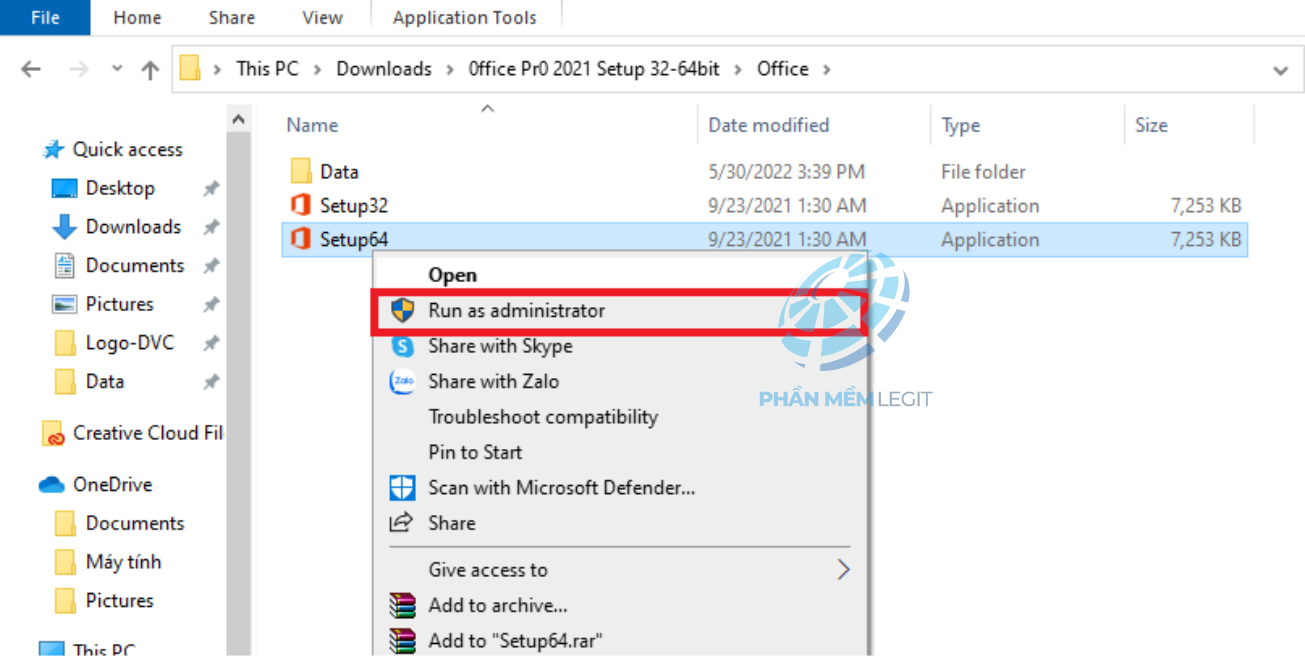
Task: Open Downloads in the sidebar
Action: [133, 227]
